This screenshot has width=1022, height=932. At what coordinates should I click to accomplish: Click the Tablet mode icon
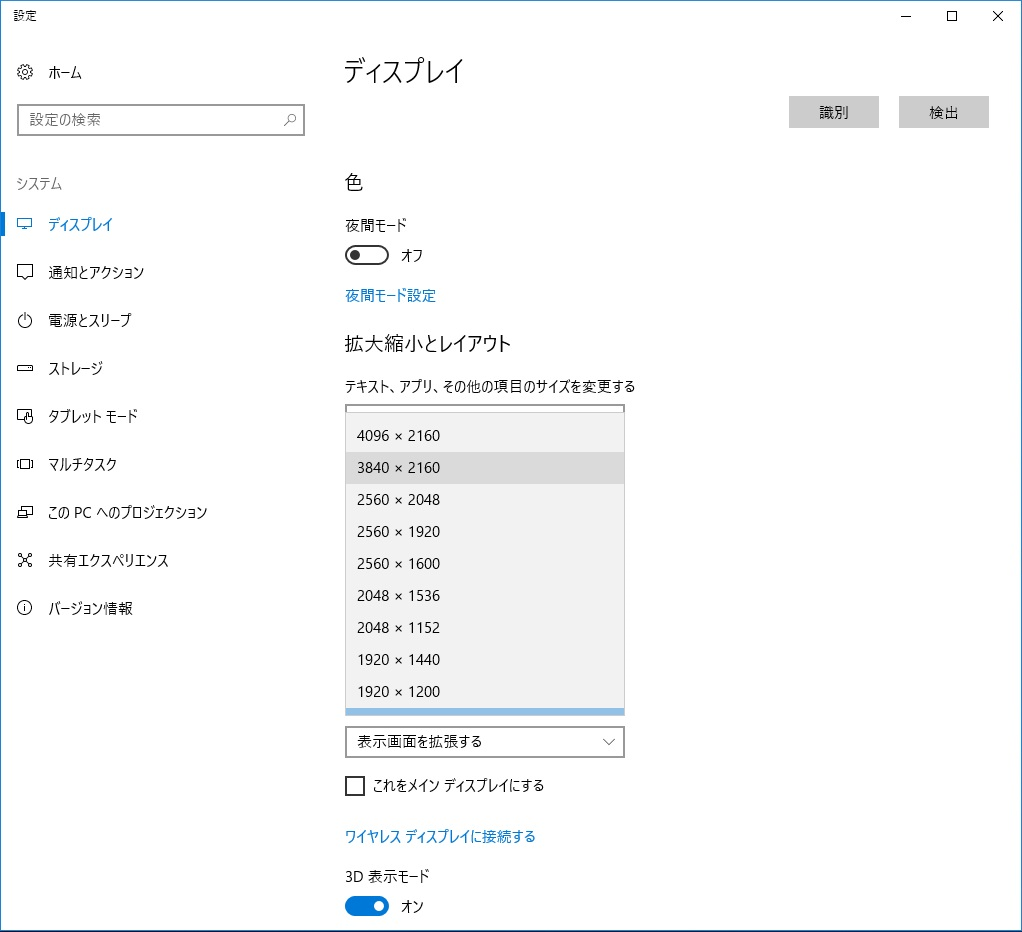tap(26, 417)
